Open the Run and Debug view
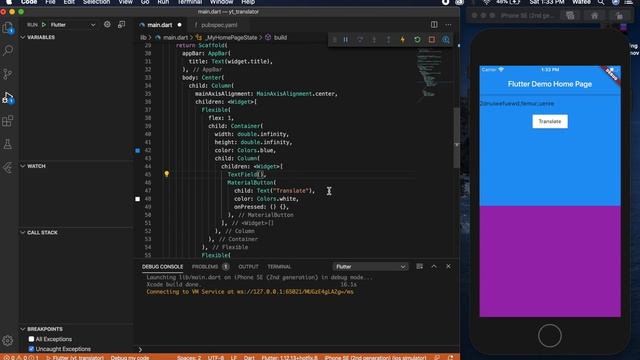 click(8, 98)
